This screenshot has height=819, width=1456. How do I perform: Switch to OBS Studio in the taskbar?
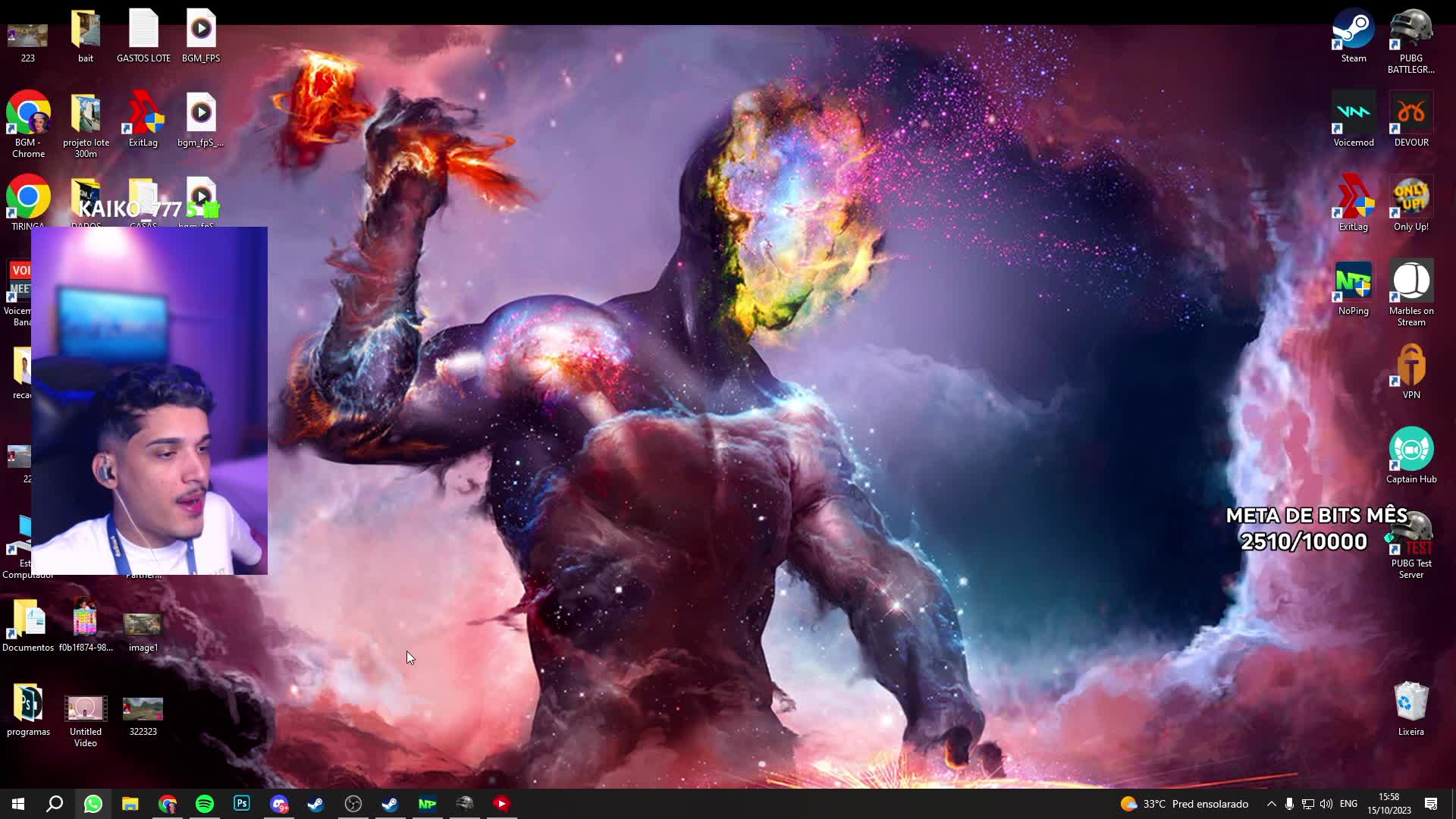coord(353,804)
